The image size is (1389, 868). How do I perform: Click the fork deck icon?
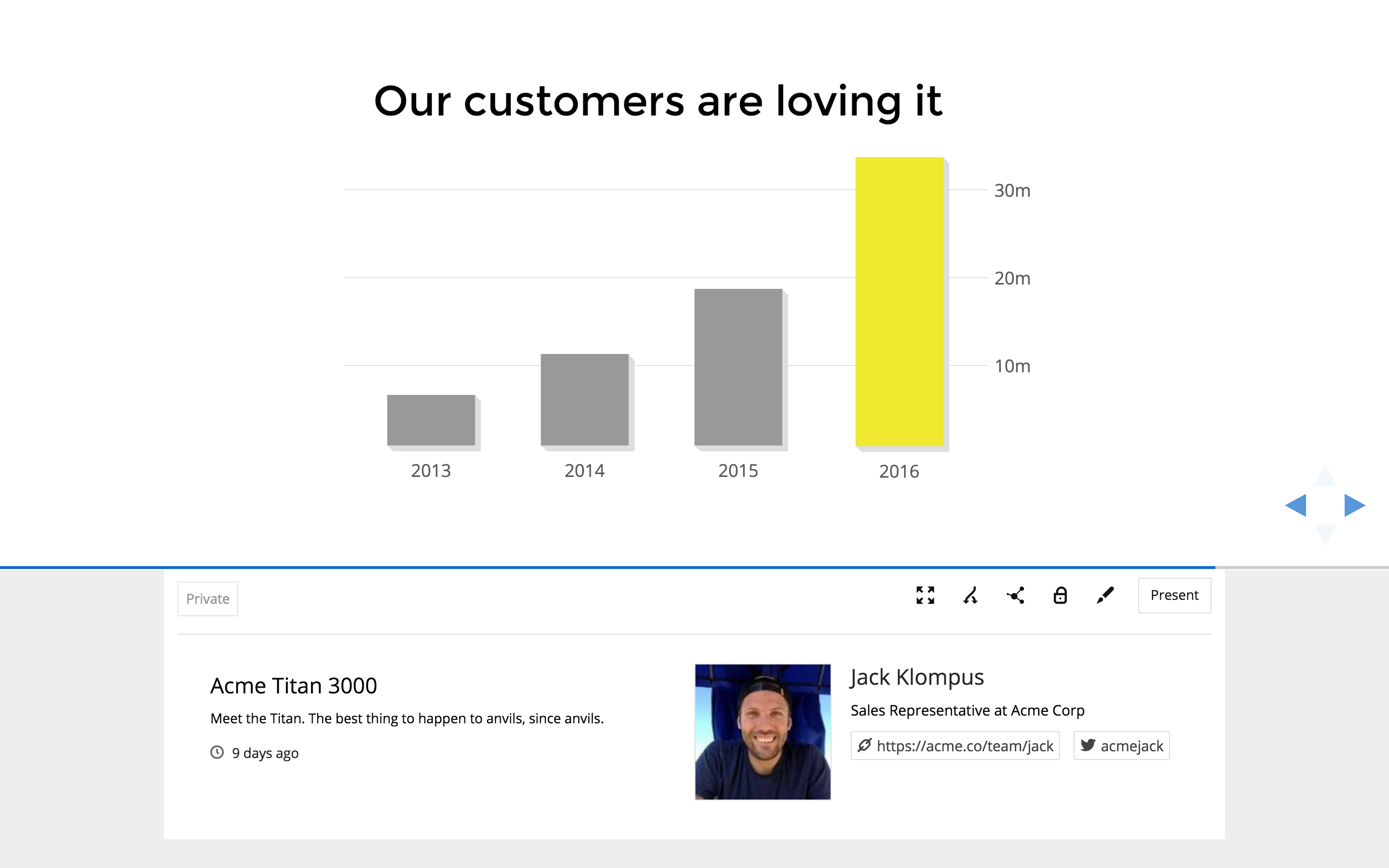(x=970, y=596)
